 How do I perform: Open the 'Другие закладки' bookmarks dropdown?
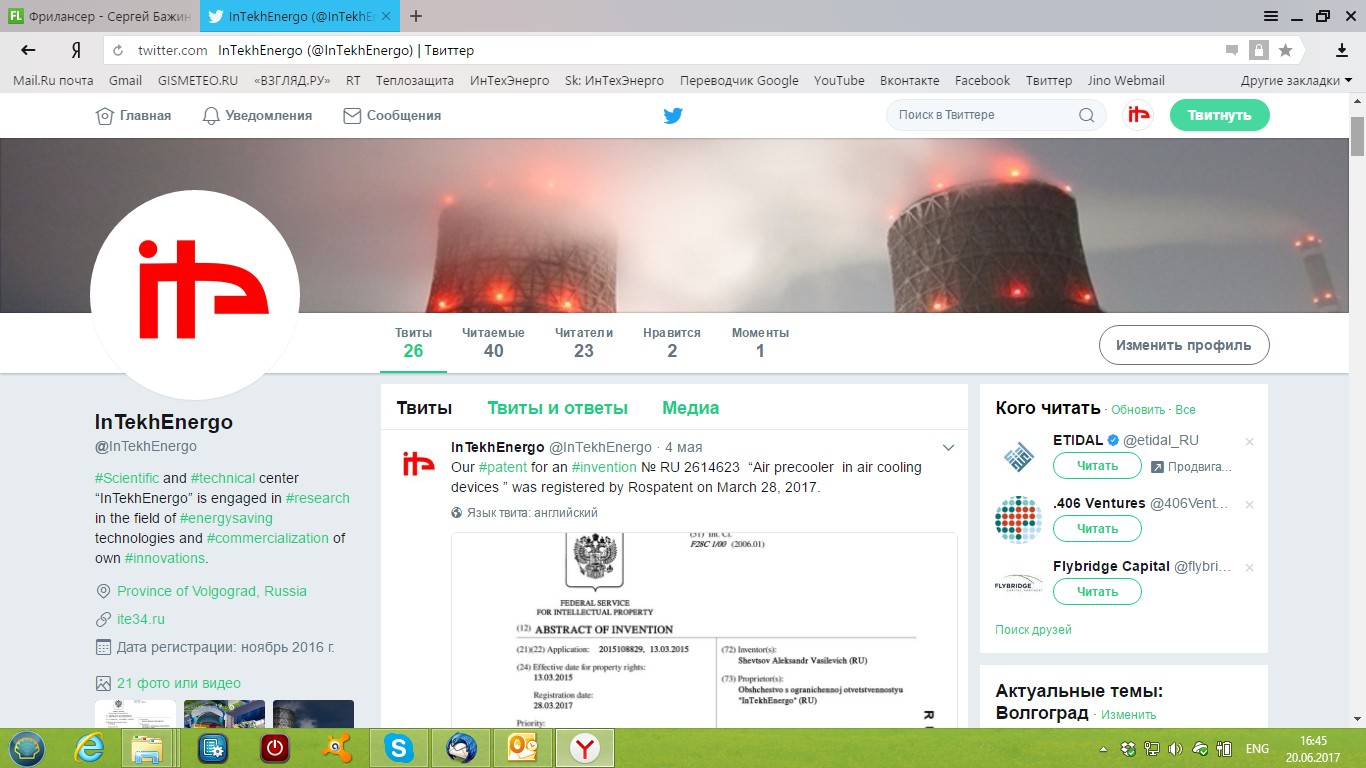click(1296, 81)
